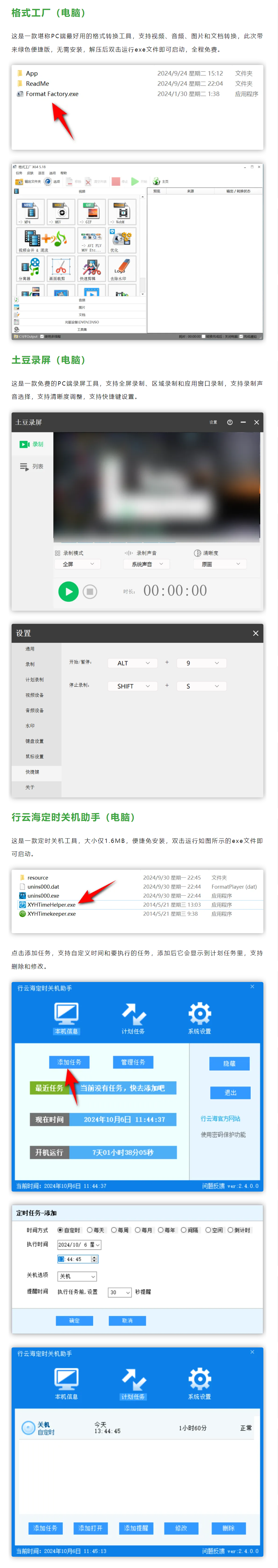Open AVI FLV MOV conversion tool
Screen dimensions: 278x1568
91,240
